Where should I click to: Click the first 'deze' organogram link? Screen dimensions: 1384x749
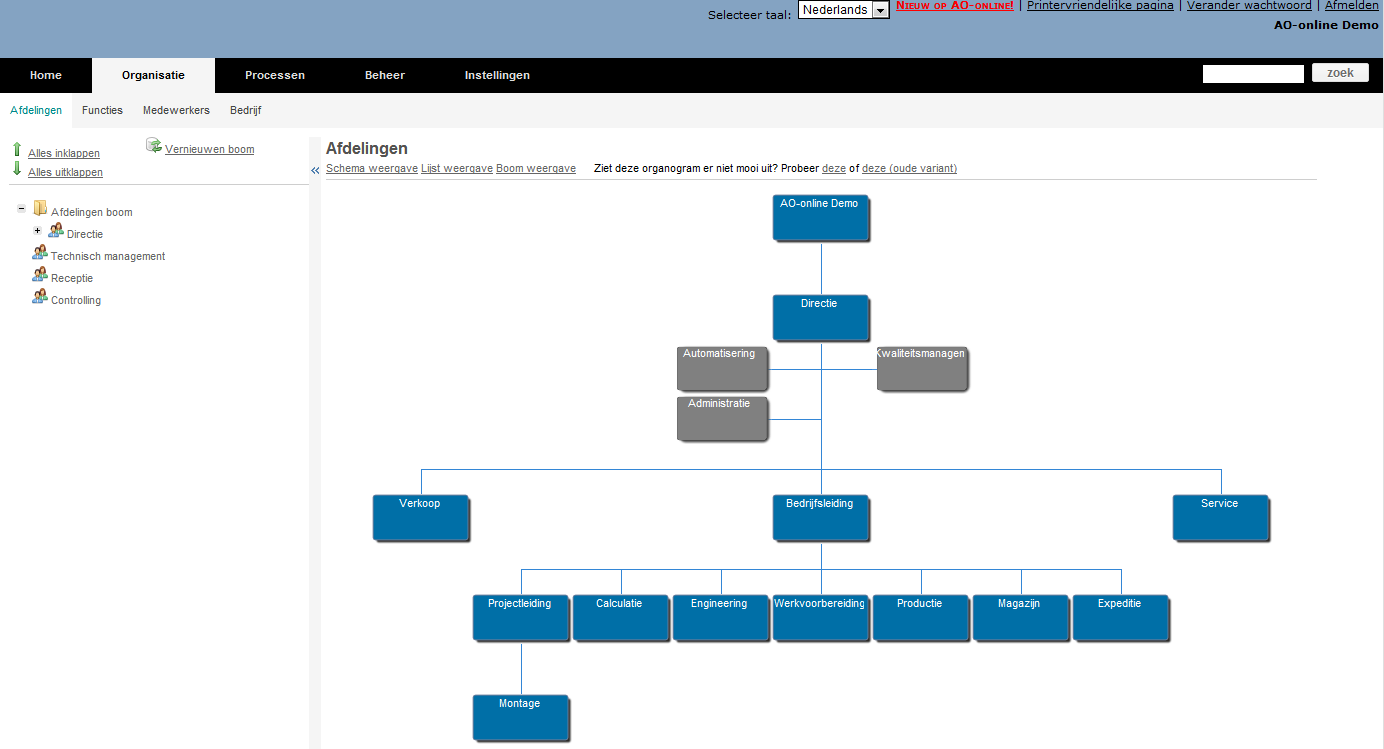pos(834,169)
